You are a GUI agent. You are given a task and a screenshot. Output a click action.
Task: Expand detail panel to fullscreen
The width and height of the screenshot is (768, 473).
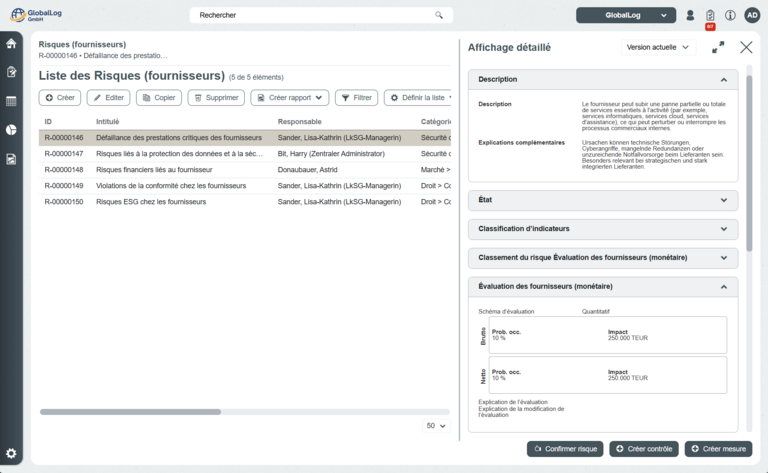[x=718, y=47]
